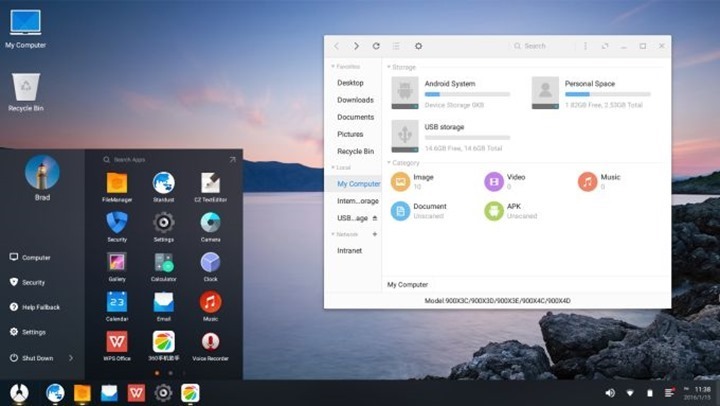This screenshot has width=720, height=406.
Task: Open the Music category
Action: [588, 181]
